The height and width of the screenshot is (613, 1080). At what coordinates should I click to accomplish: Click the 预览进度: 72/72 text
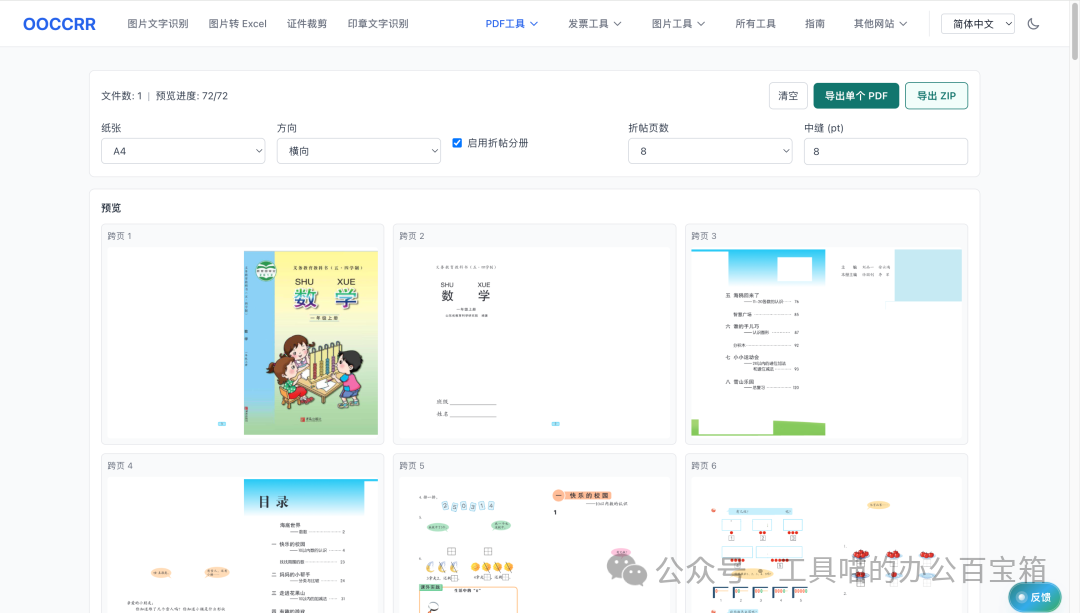[191, 96]
